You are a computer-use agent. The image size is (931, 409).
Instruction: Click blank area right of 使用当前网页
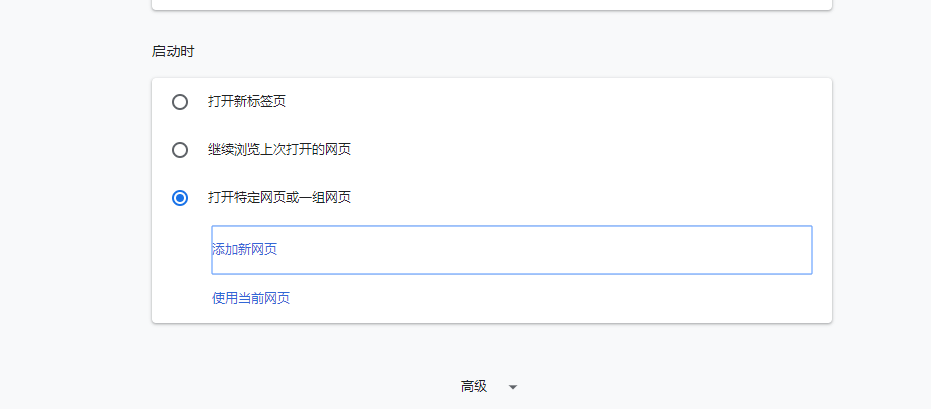[550, 298]
